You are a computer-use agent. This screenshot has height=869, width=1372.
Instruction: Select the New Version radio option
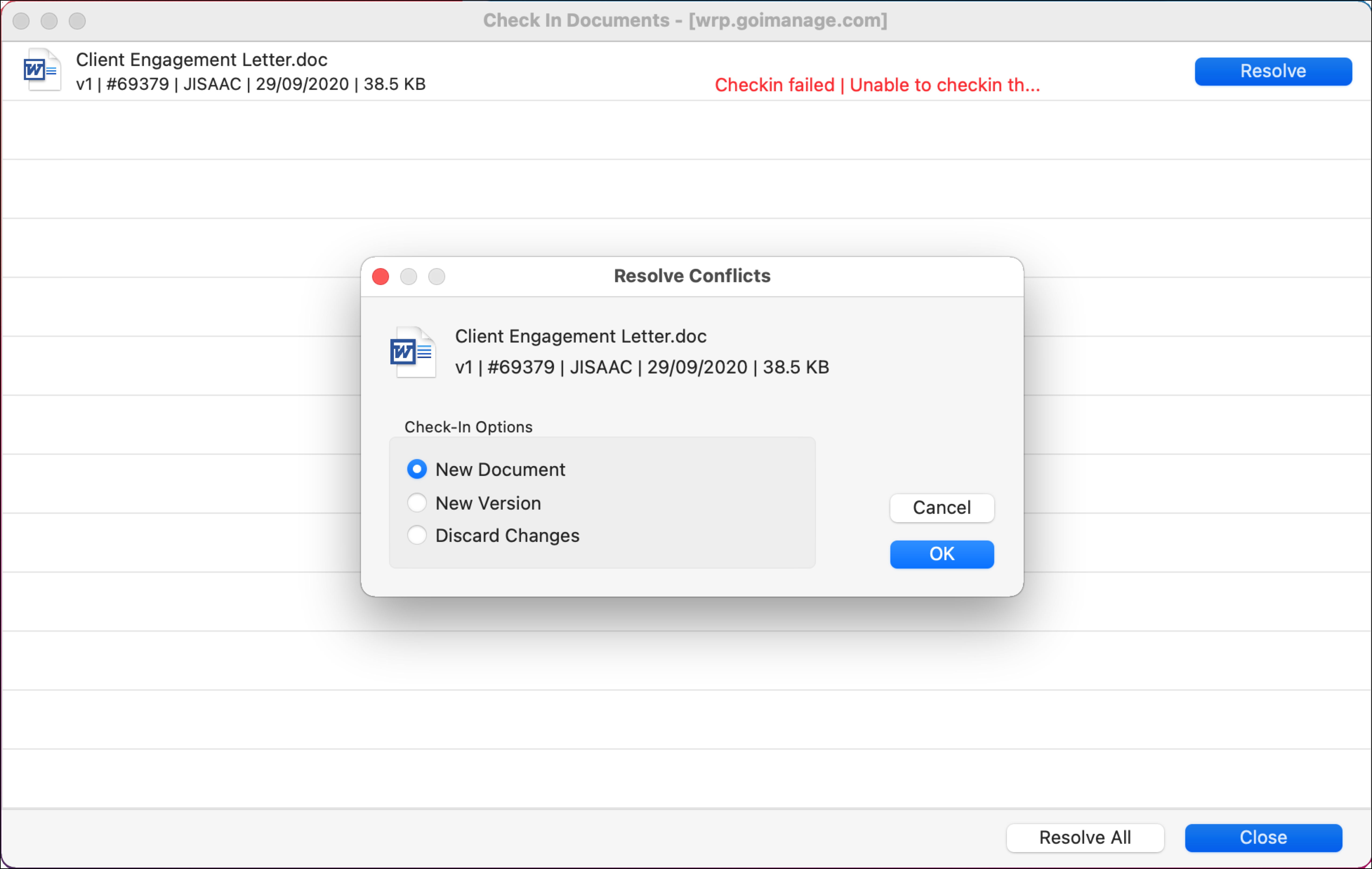tap(417, 503)
